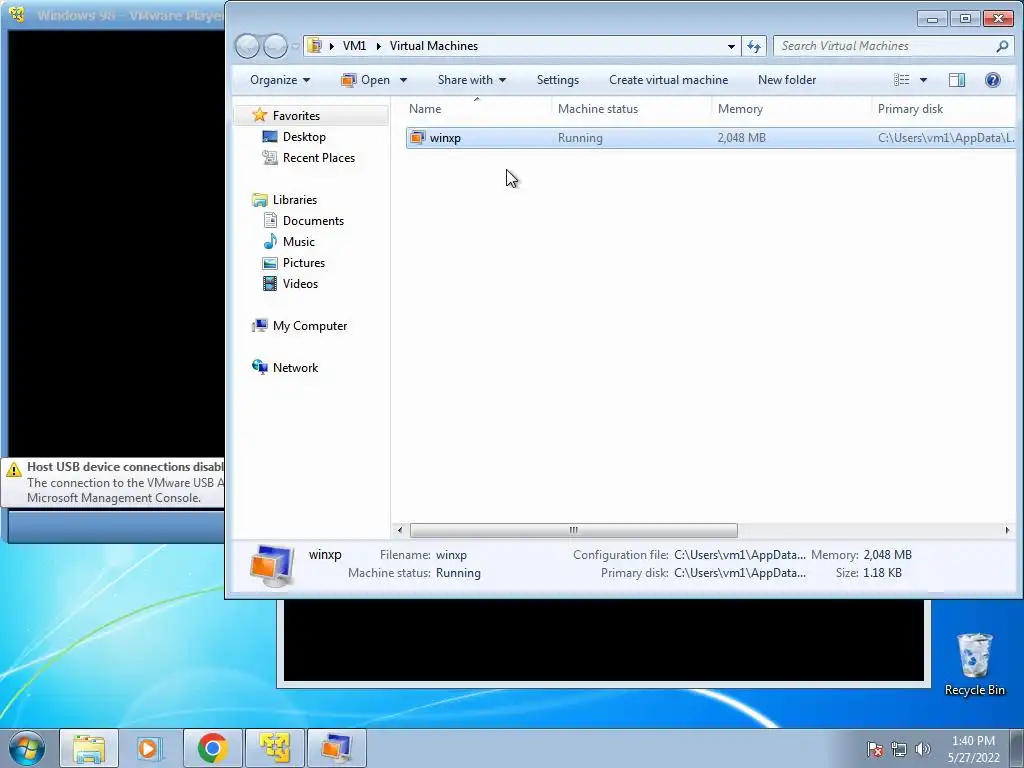Click the New folder button
Viewport: 1024px width, 768px height.
pyautogui.click(x=787, y=80)
